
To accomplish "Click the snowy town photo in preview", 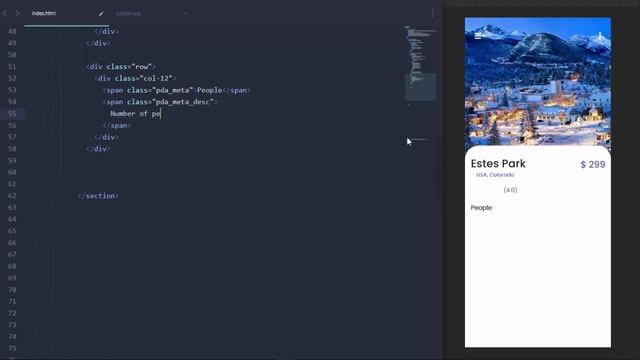I will pos(538,82).
